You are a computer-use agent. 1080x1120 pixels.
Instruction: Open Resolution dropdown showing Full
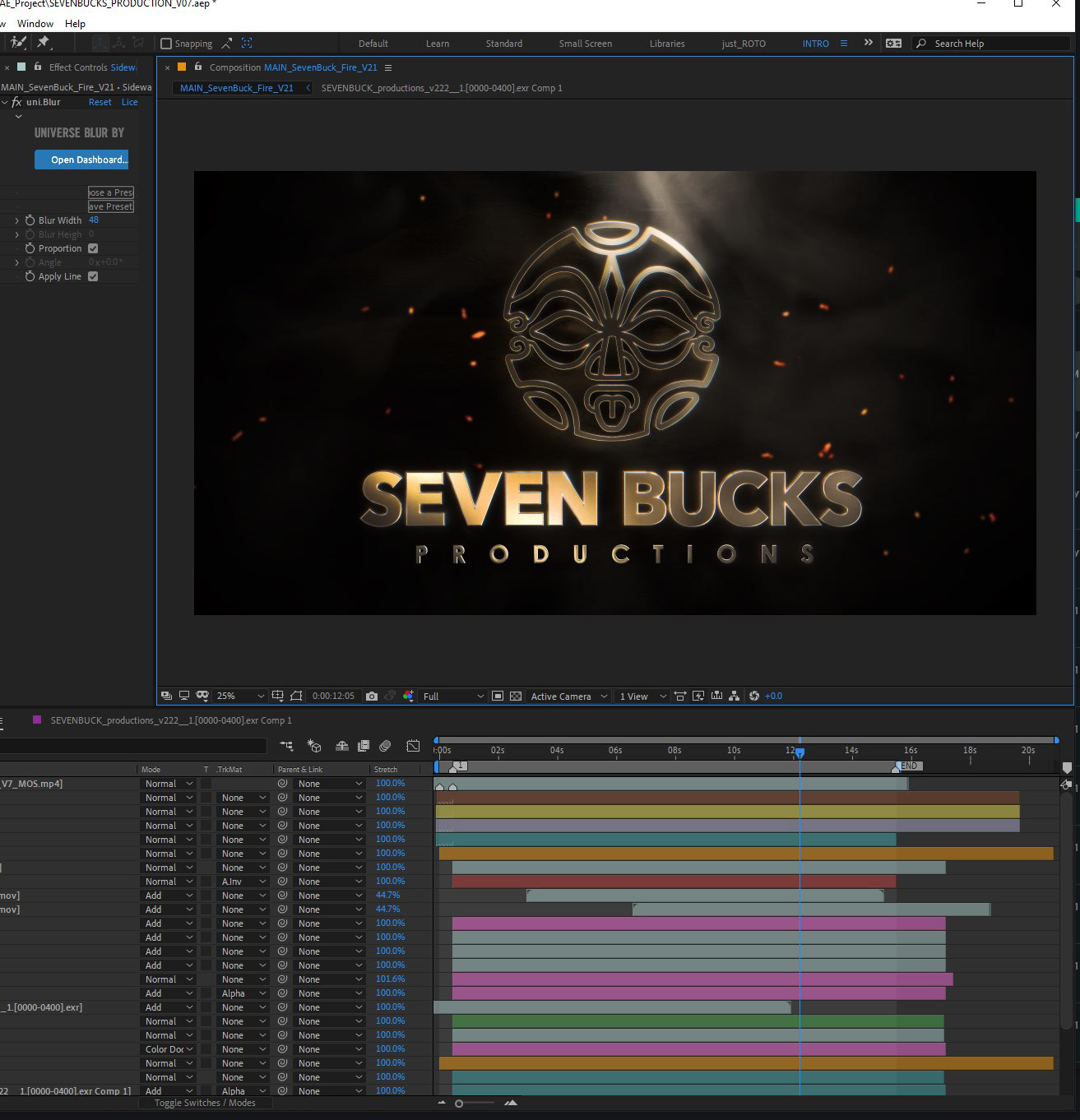(453, 696)
